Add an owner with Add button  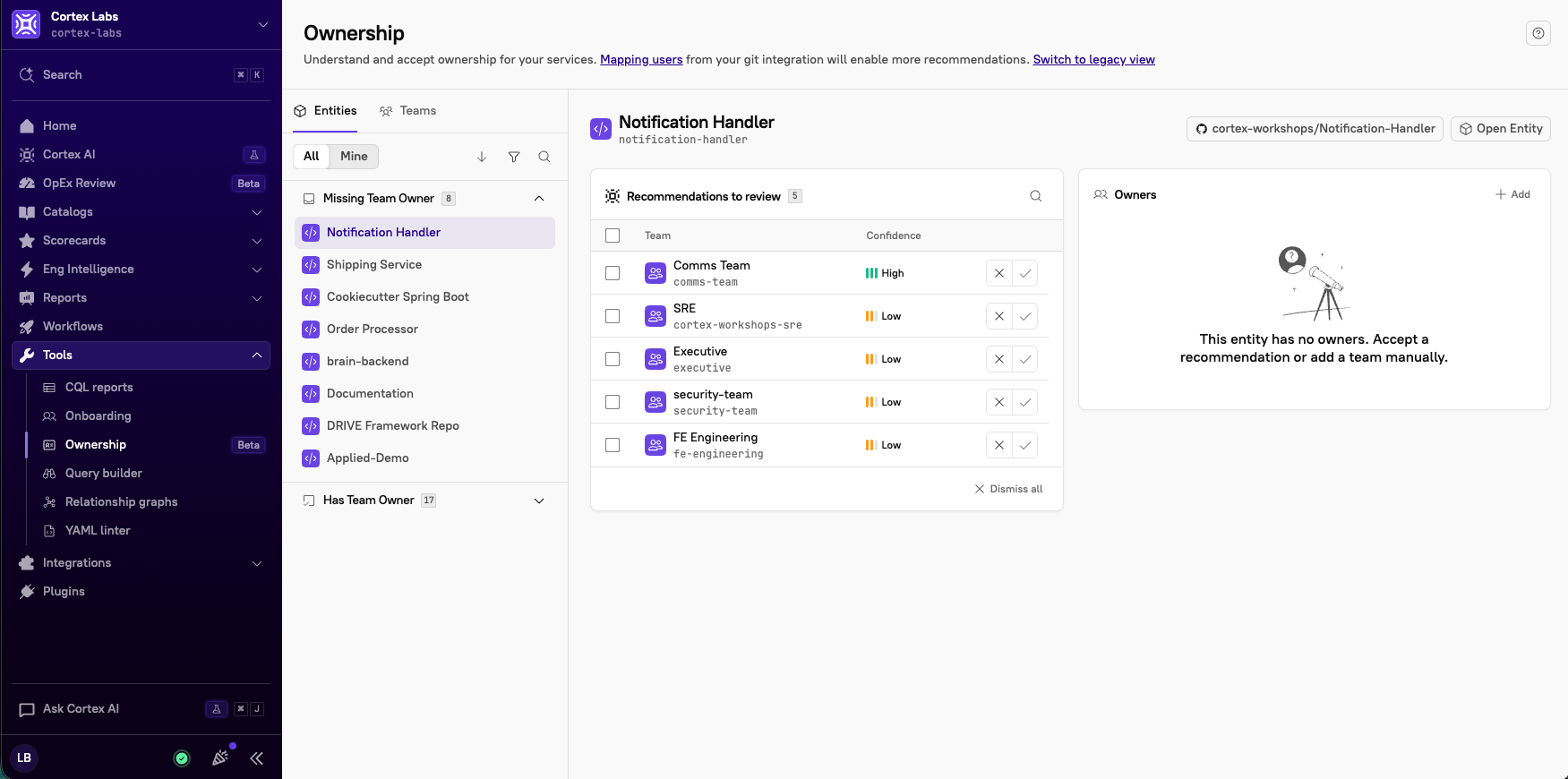click(1512, 194)
